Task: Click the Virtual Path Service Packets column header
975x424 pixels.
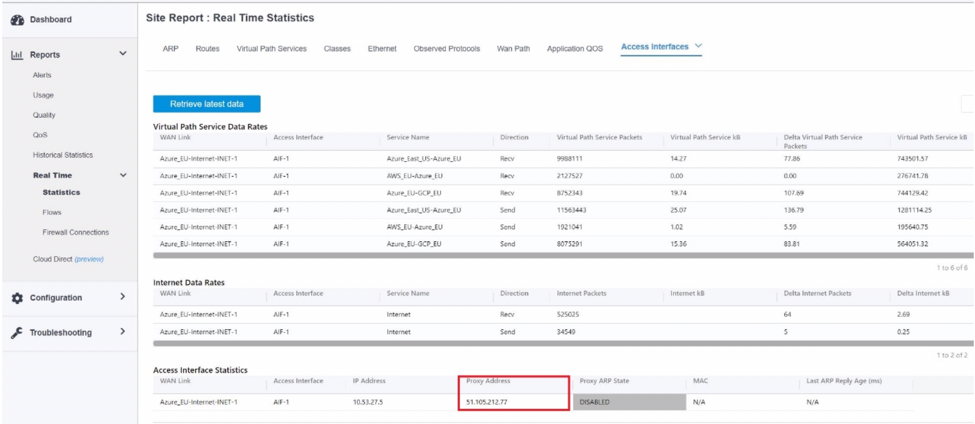Action: tap(599, 137)
